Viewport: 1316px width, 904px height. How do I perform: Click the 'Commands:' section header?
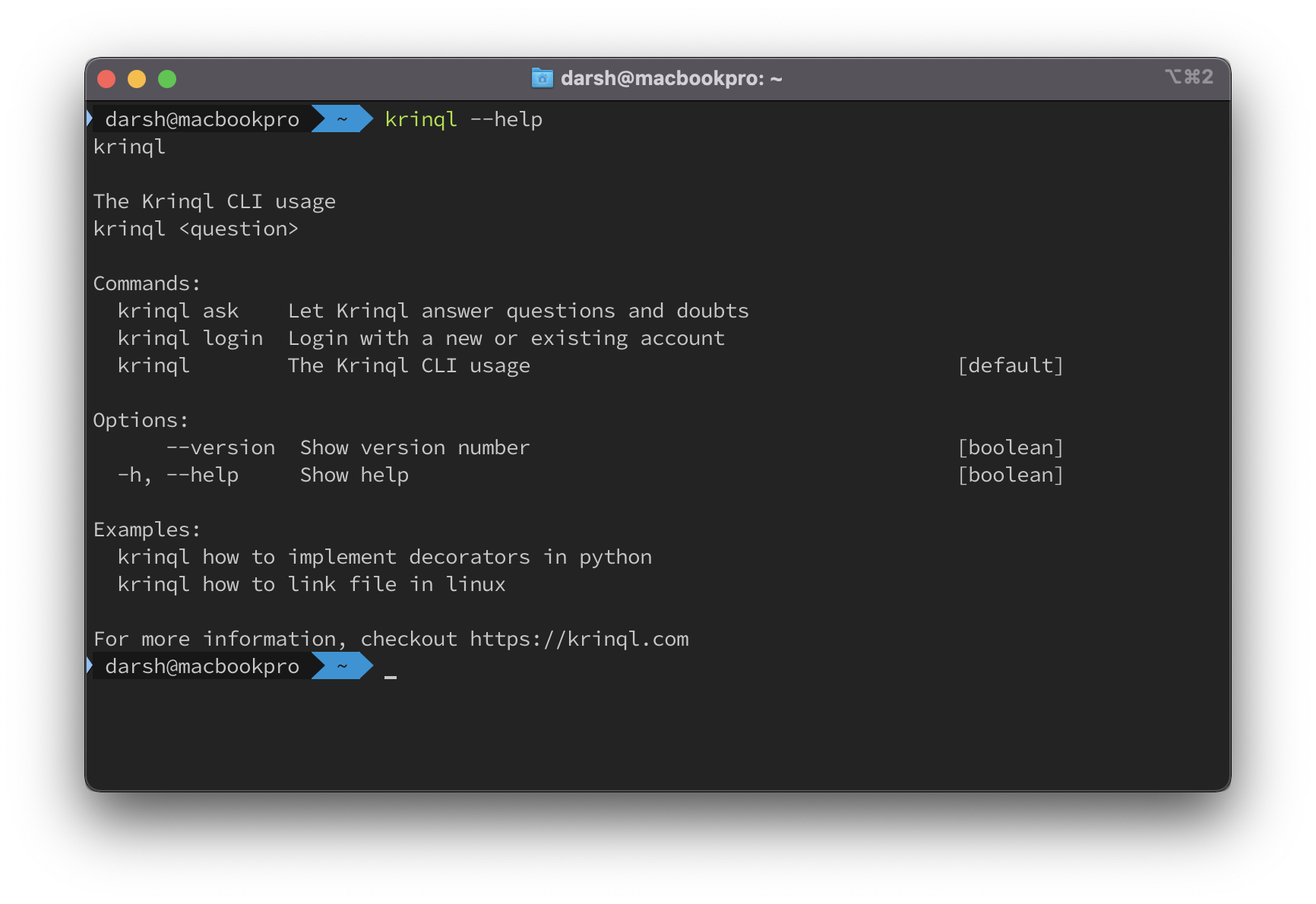click(x=147, y=283)
